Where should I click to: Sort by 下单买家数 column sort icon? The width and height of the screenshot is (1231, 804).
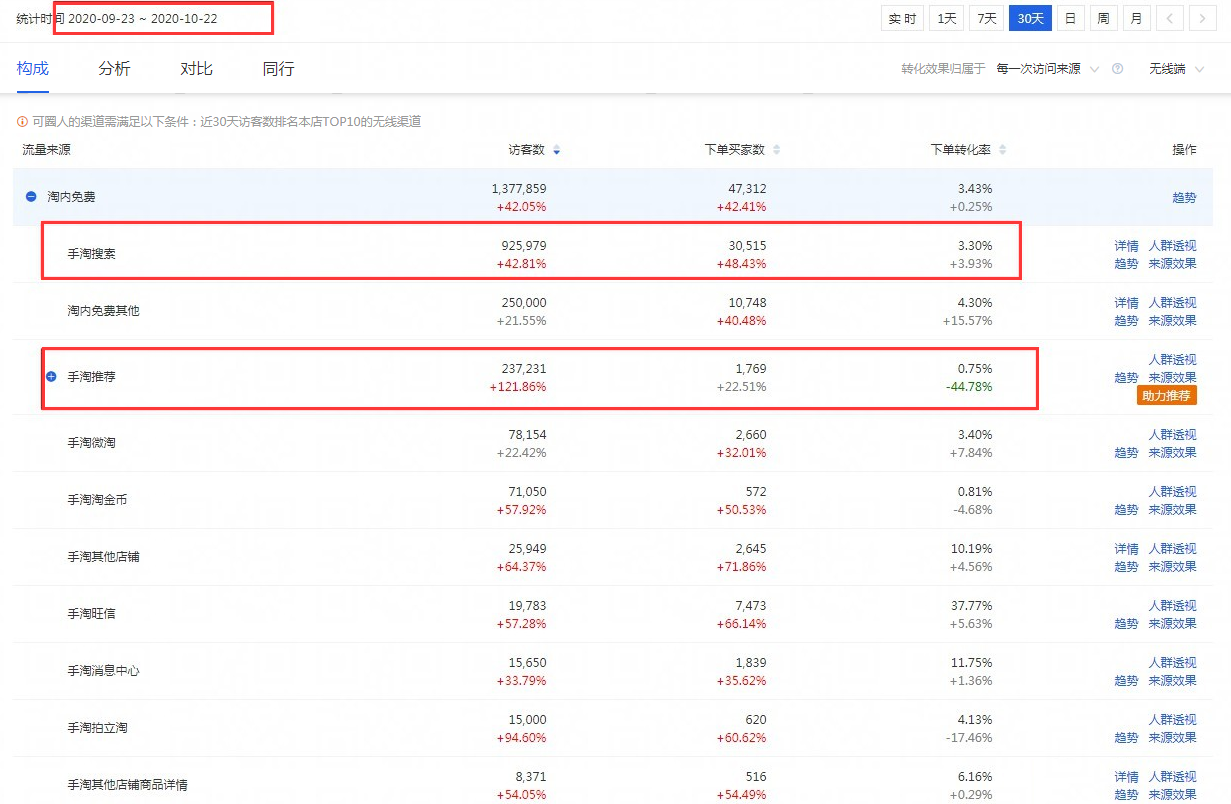[777, 150]
